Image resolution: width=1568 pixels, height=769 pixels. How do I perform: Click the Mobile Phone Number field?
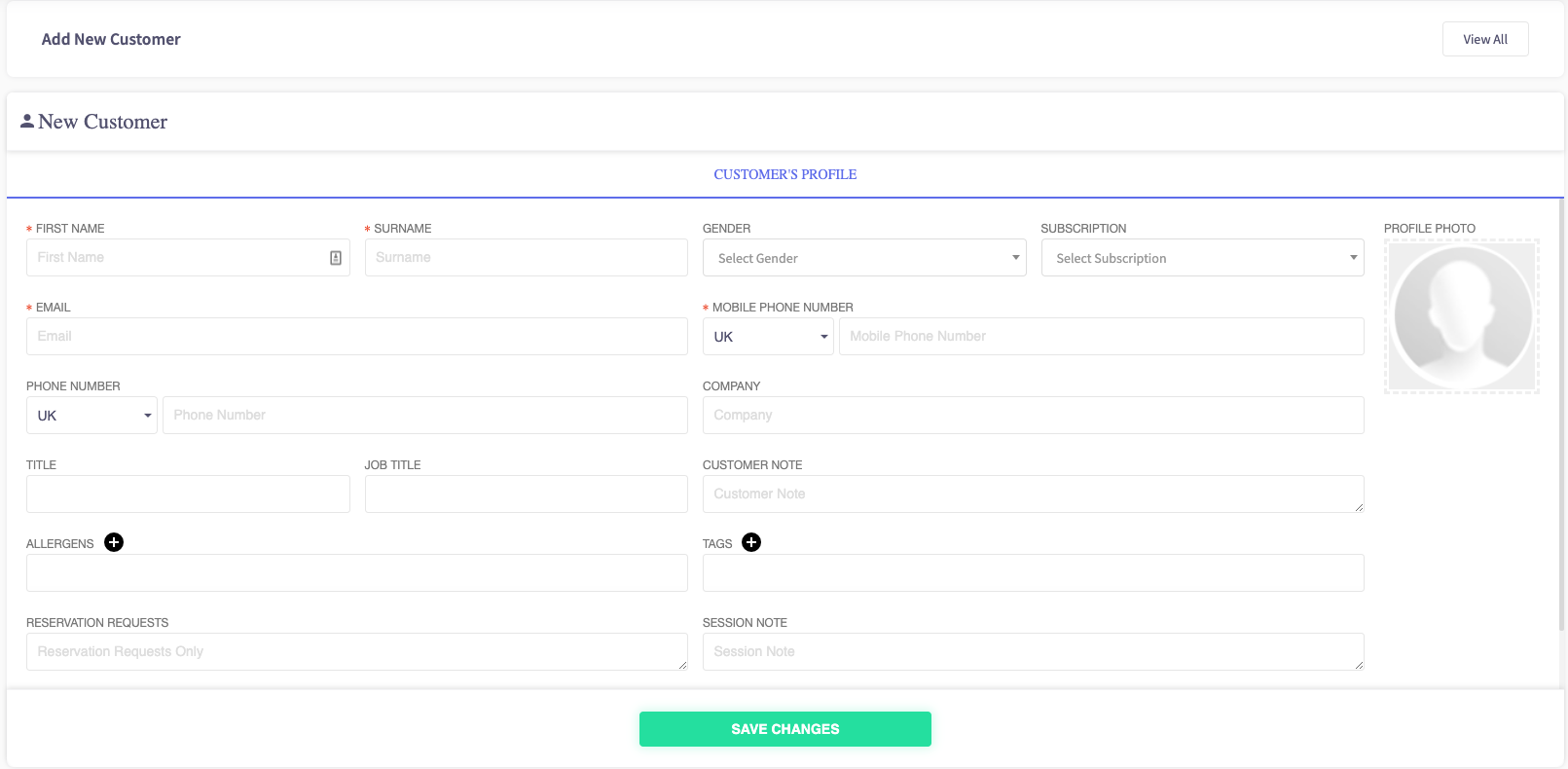click(1102, 337)
